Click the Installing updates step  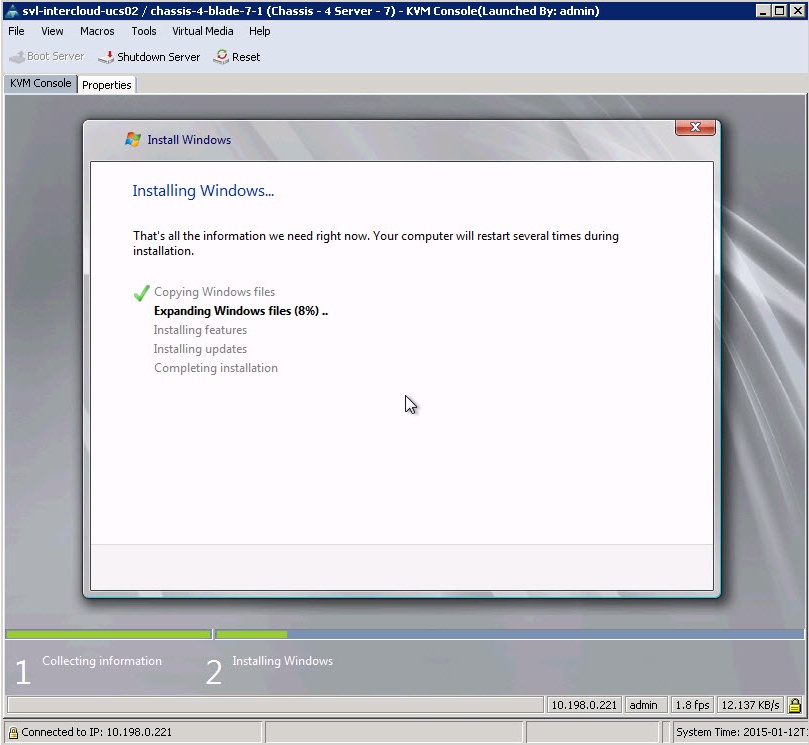coord(200,349)
